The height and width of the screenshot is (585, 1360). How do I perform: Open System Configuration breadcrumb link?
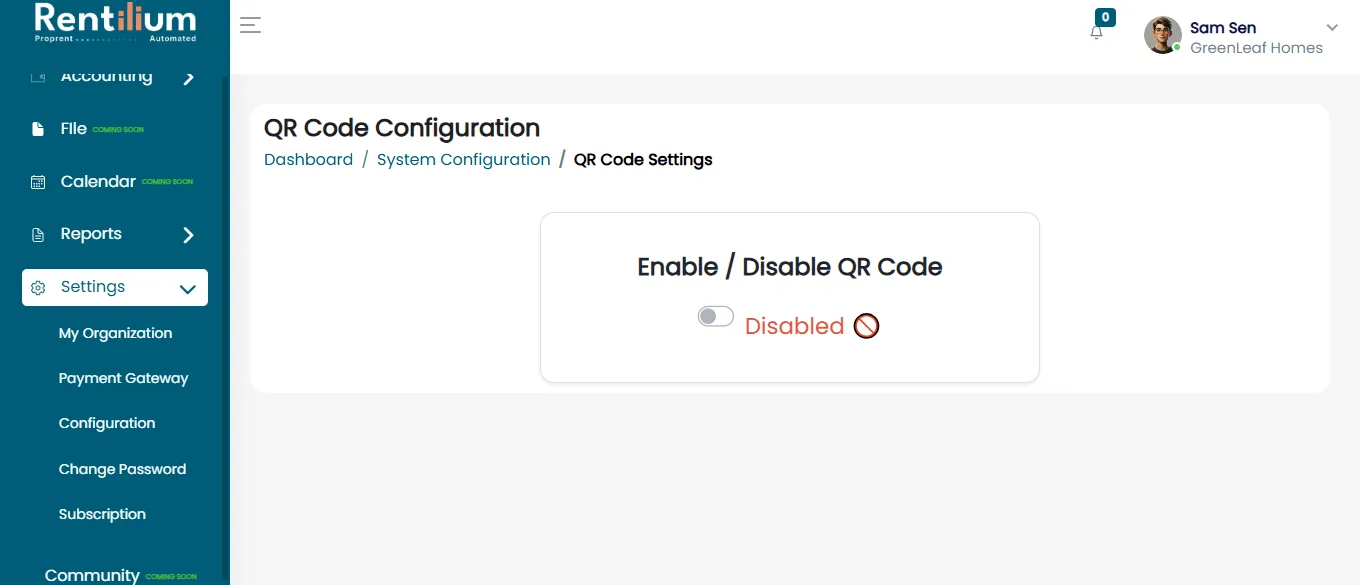click(x=463, y=159)
